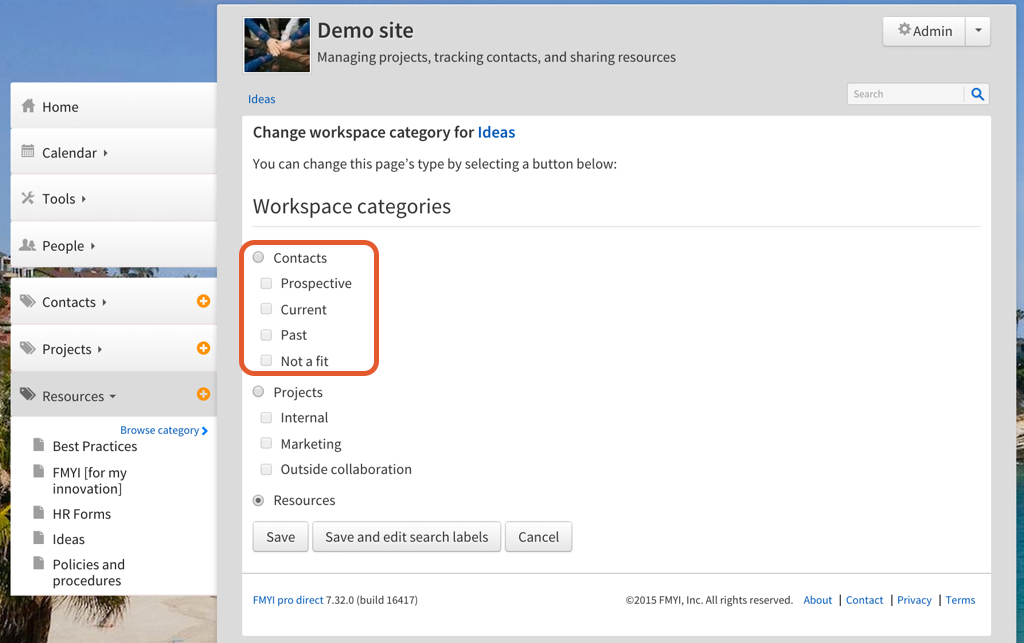Screen dimensions: 1024x643
Task: Click the HR Forms document icon
Action: [x=39, y=513]
